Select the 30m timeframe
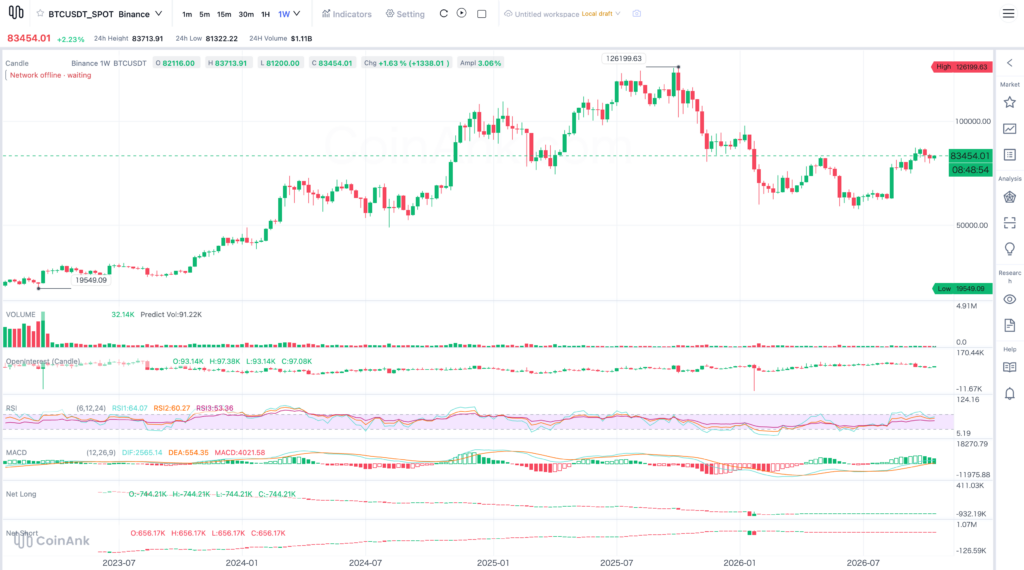 click(246, 14)
